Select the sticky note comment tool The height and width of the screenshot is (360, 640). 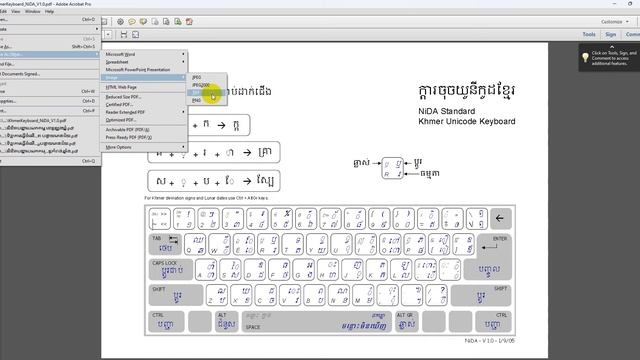pyautogui.click(x=132, y=22)
